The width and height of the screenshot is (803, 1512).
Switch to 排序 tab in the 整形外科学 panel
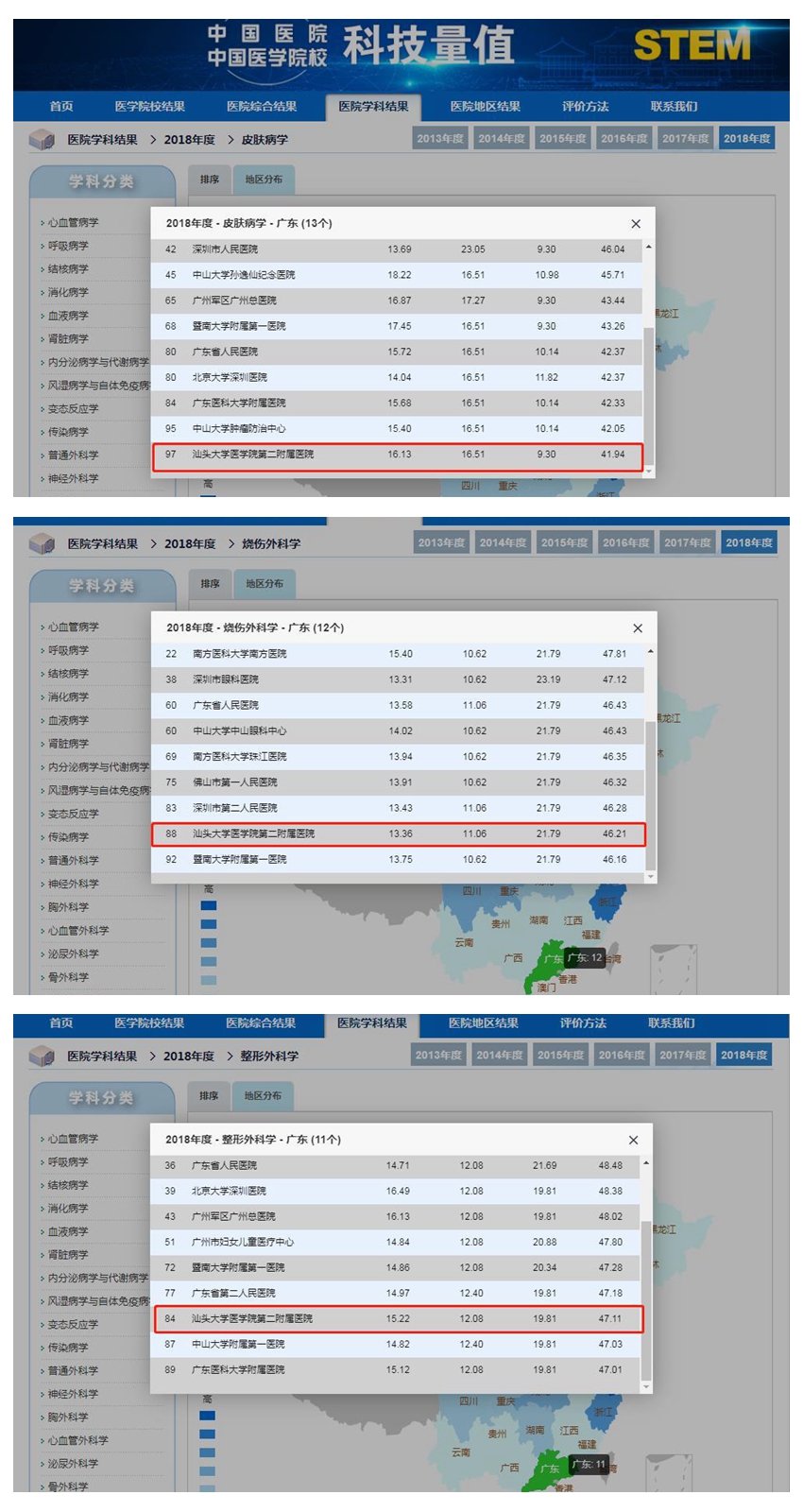point(209,1096)
